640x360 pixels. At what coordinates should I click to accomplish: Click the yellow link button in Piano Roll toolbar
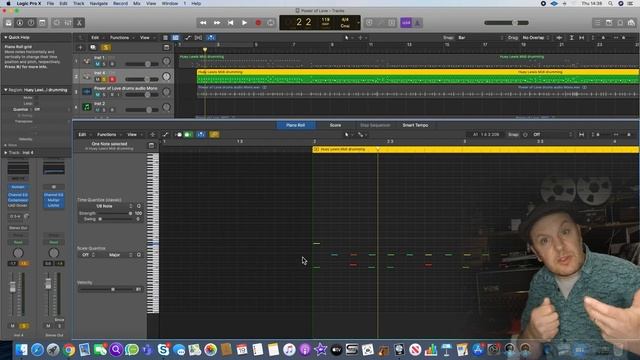coord(214,135)
